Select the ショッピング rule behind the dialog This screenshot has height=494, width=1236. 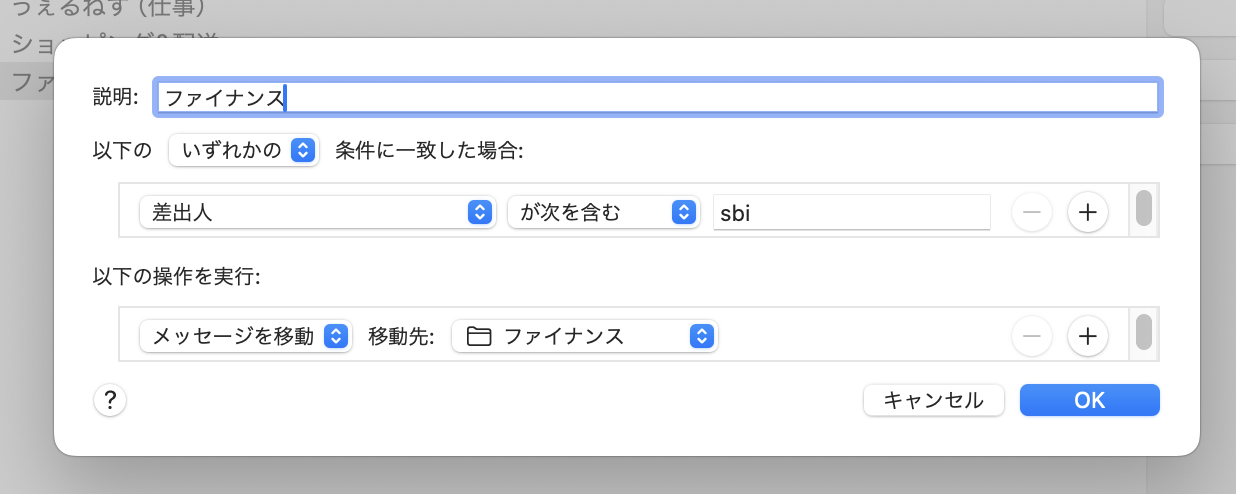(30, 44)
